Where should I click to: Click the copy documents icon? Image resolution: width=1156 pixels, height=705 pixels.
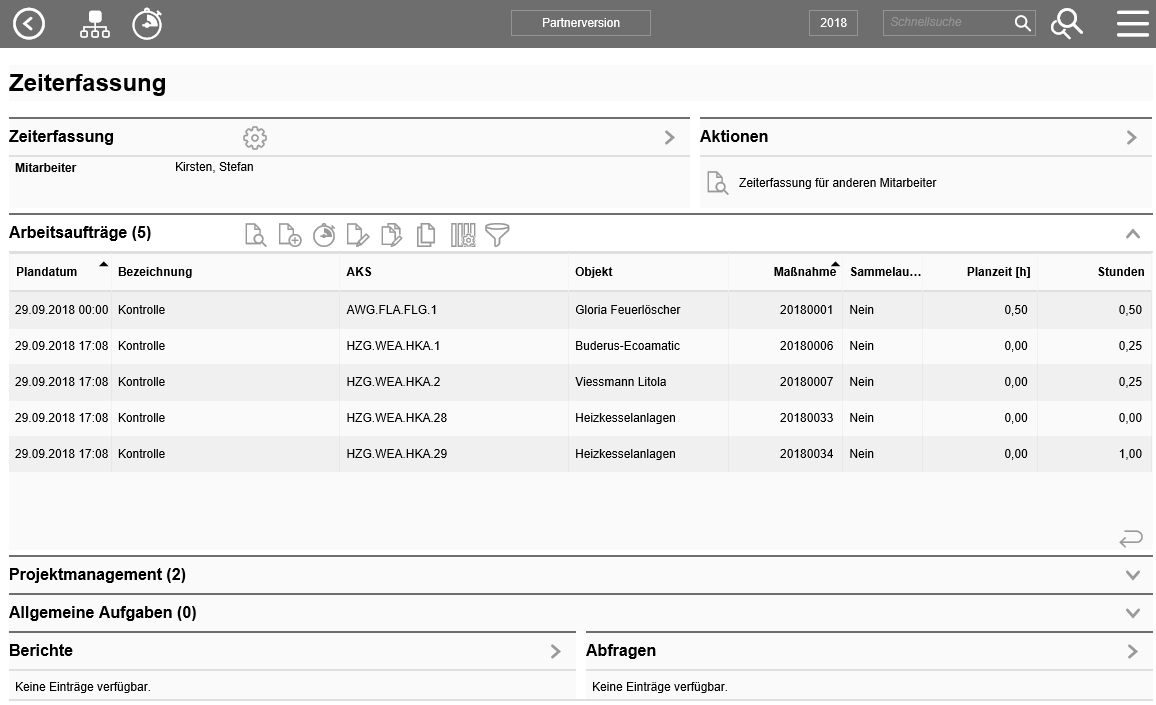point(426,235)
